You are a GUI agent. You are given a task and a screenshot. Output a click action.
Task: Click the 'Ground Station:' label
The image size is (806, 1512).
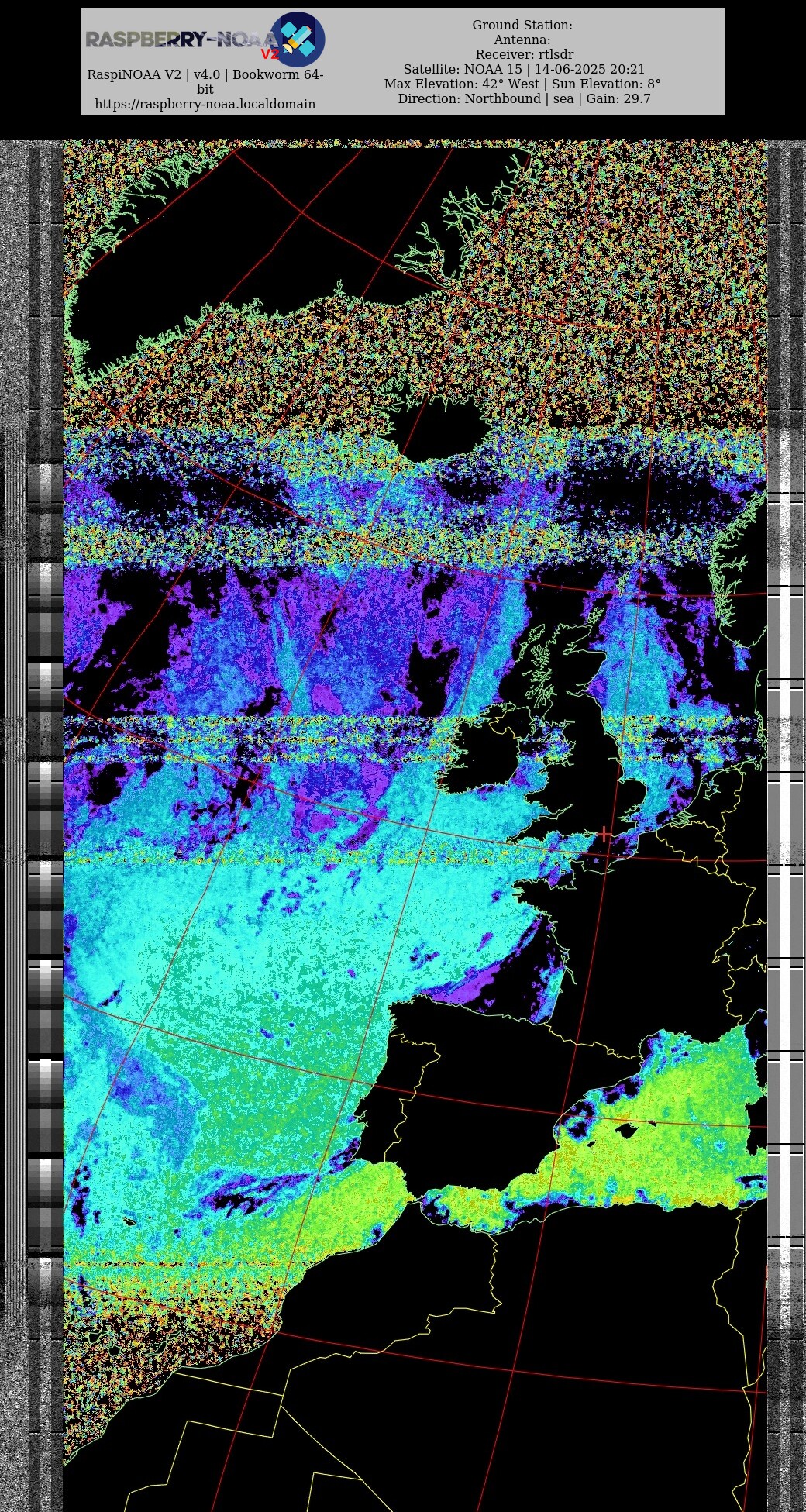(x=522, y=26)
